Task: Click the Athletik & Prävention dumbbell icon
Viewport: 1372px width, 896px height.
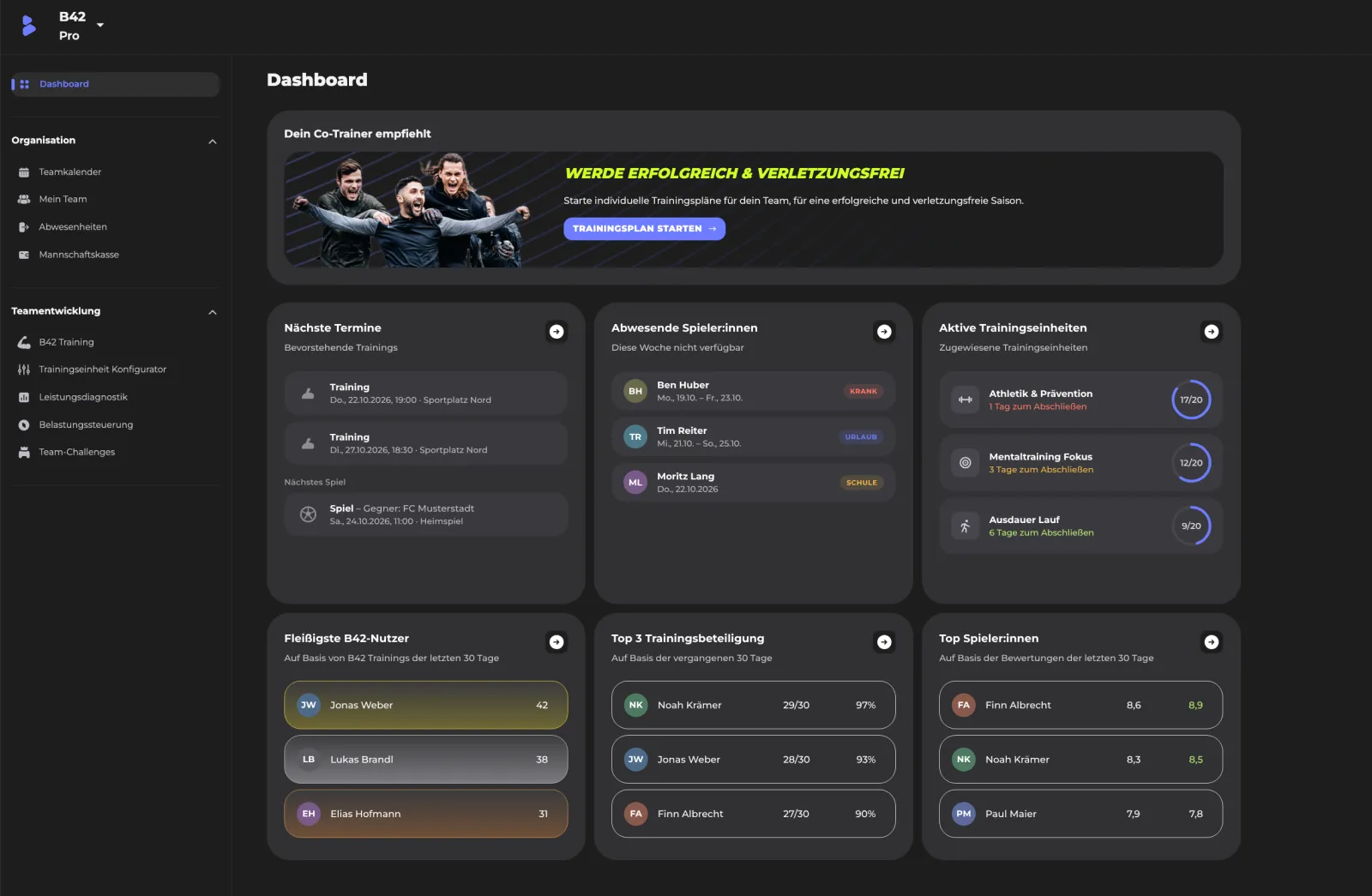Action: tap(966, 400)
